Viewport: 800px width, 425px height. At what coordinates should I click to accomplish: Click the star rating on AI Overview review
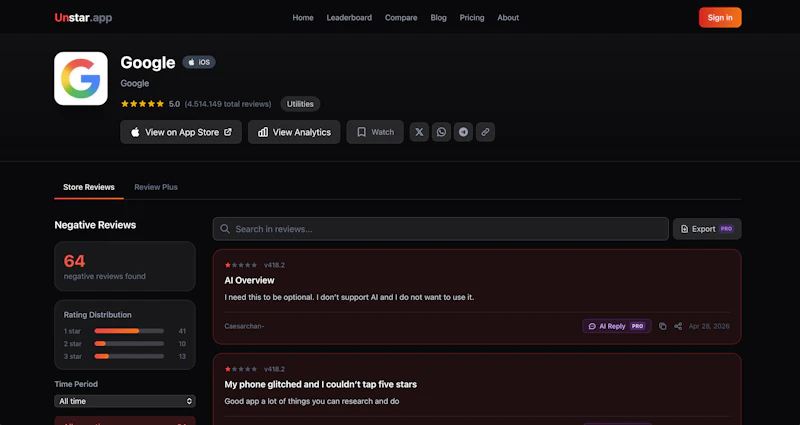click(241, 265)
